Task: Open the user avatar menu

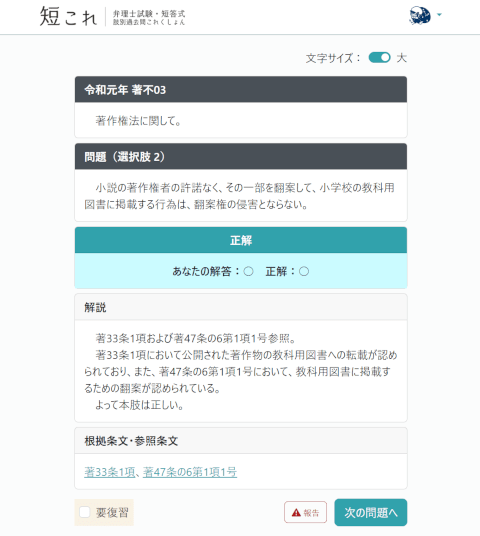Action: pyautogui.click(x=420, y=15)
